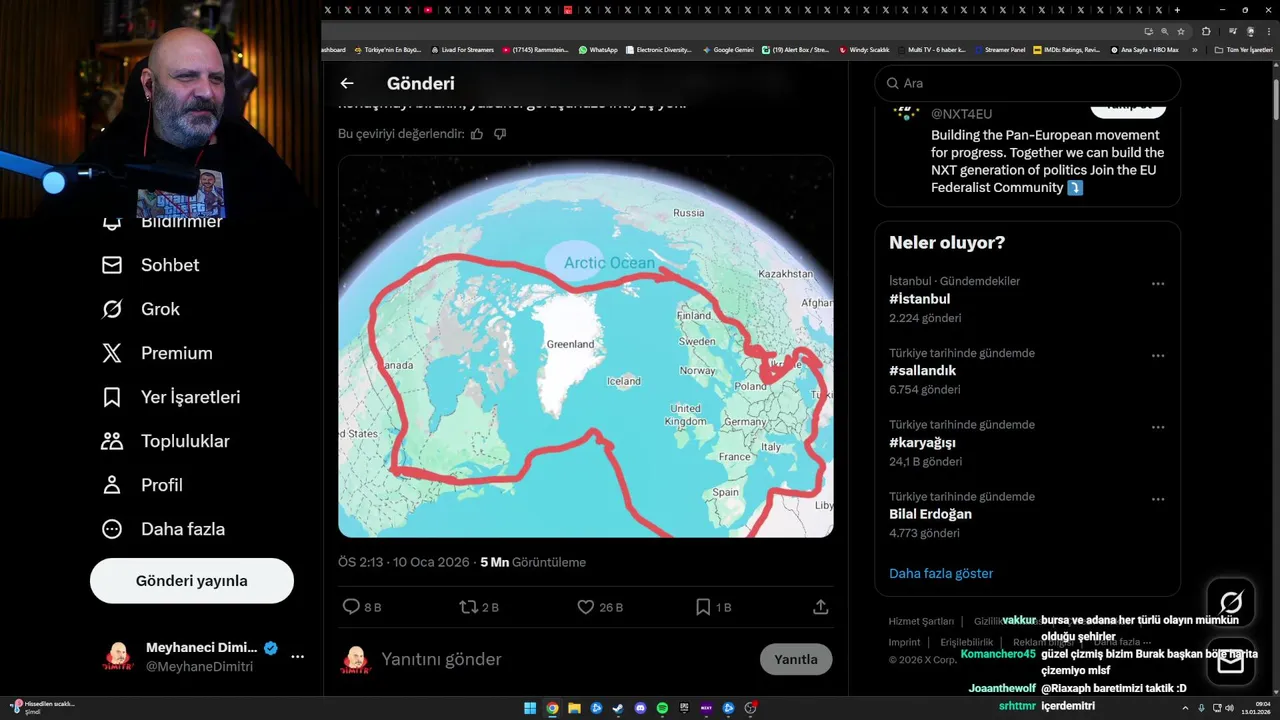Click the thumbs down translation rating icon
This screenshot has height=720, width=1280.
pos(500,134)
